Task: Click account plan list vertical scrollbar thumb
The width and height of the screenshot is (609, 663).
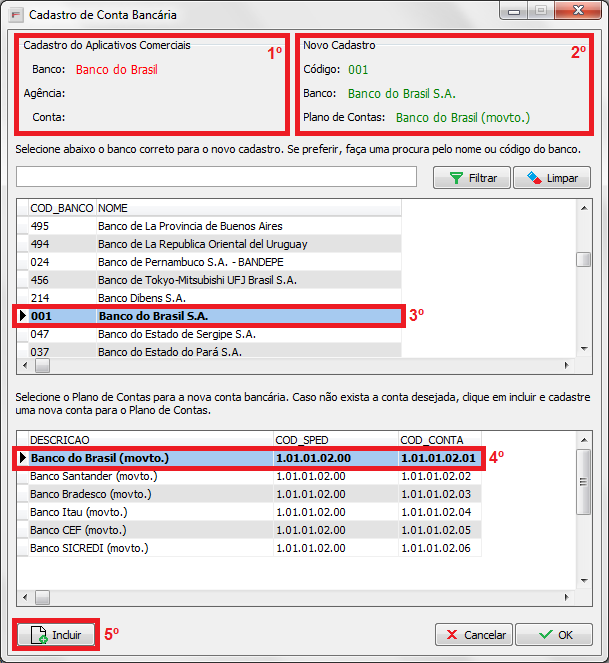Action: pyautogui.click(x=584, y=481)
